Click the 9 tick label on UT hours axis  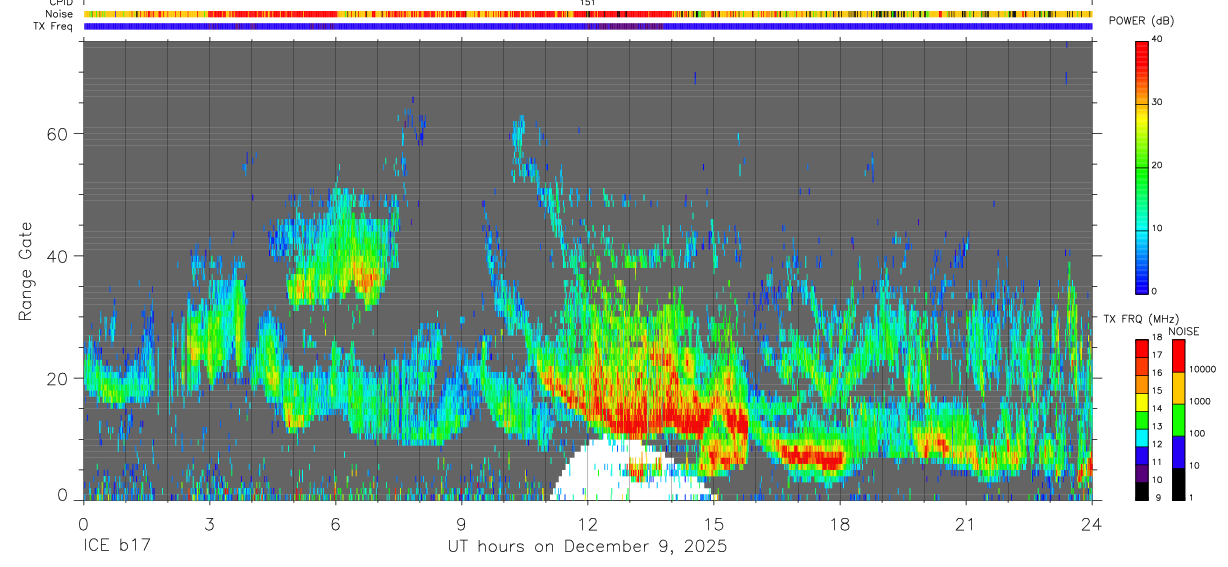point(461,523)
